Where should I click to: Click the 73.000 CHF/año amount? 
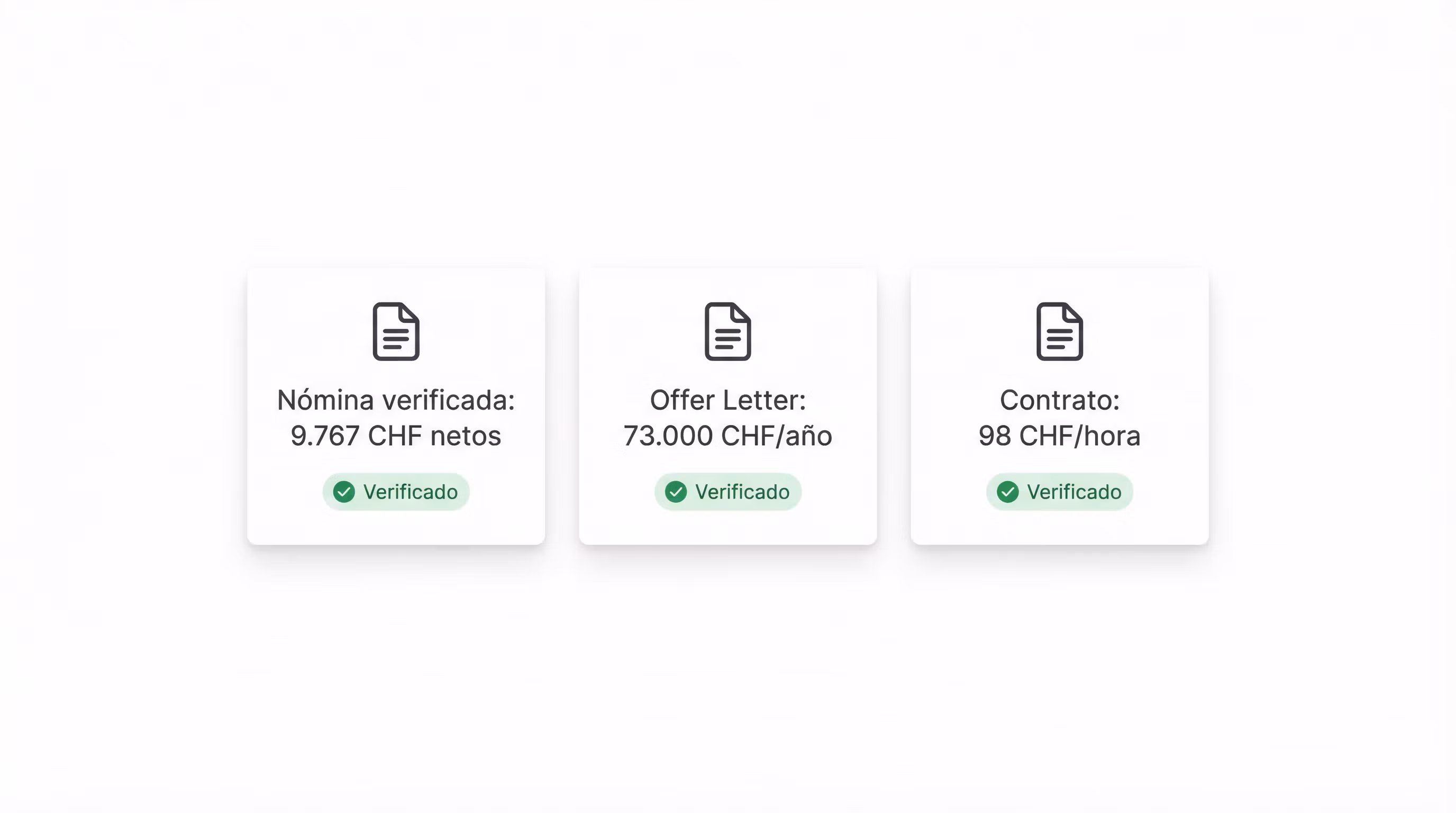tap(727, 436)
